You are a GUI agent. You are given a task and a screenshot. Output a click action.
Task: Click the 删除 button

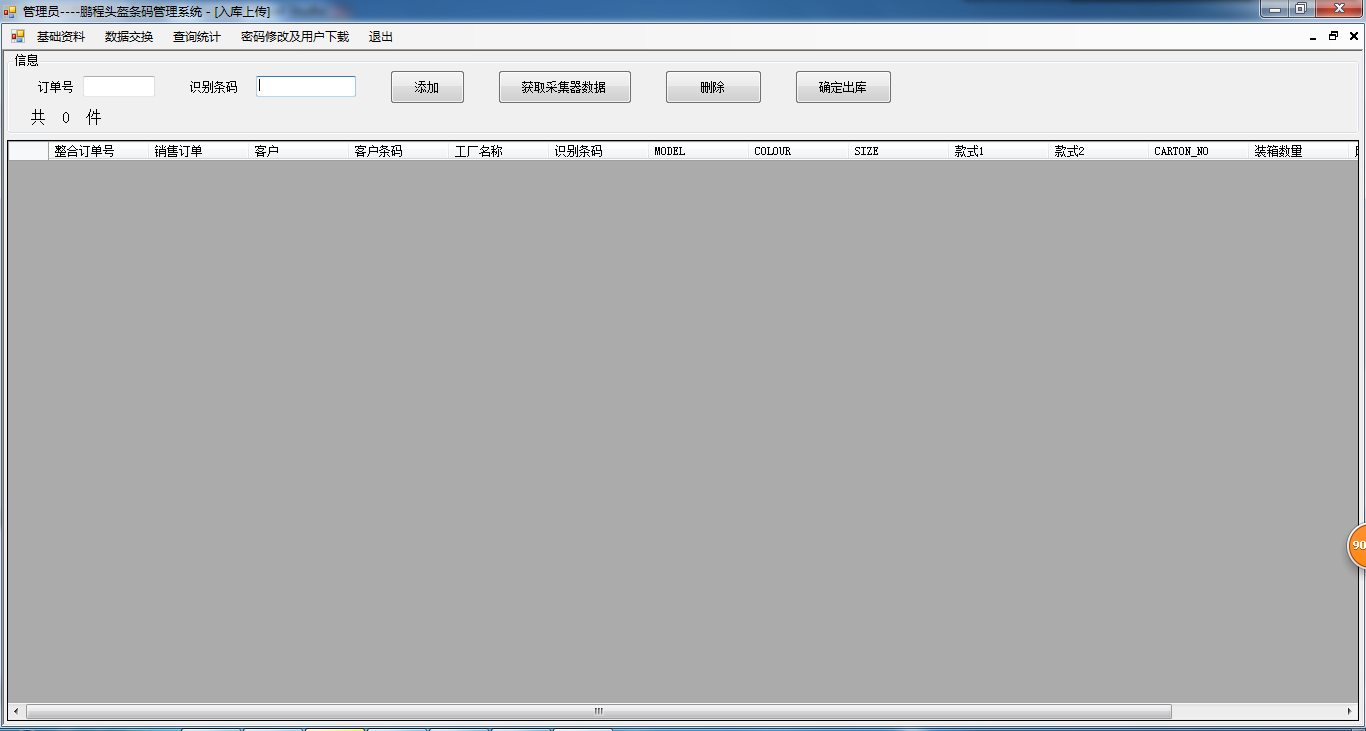pos(713,87)
